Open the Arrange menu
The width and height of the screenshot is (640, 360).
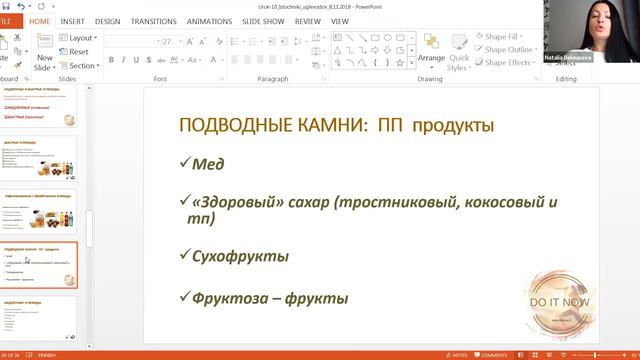431,50
